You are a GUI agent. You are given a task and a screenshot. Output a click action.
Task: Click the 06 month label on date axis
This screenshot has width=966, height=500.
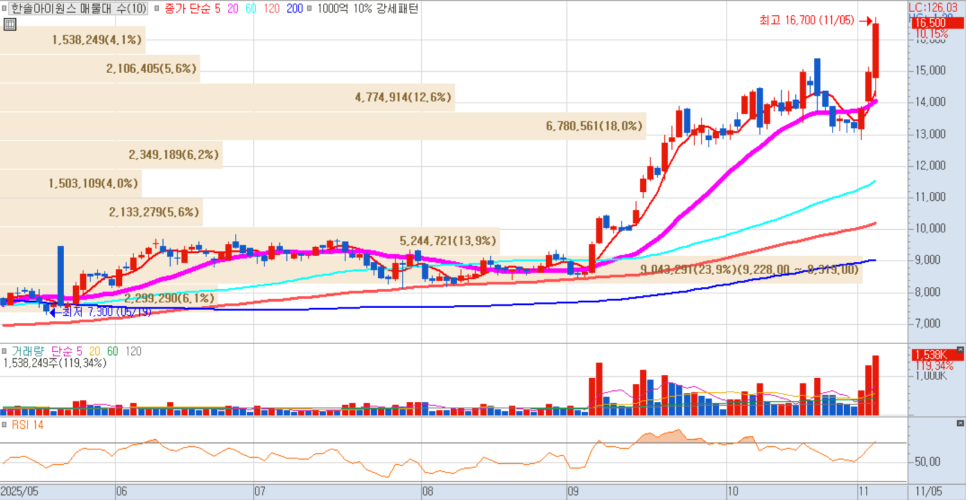122,492
